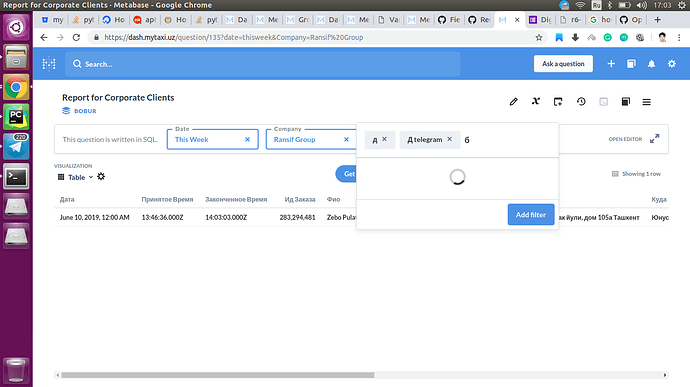
Task: Open Ubuntu dash search
Action: point(16,27)
